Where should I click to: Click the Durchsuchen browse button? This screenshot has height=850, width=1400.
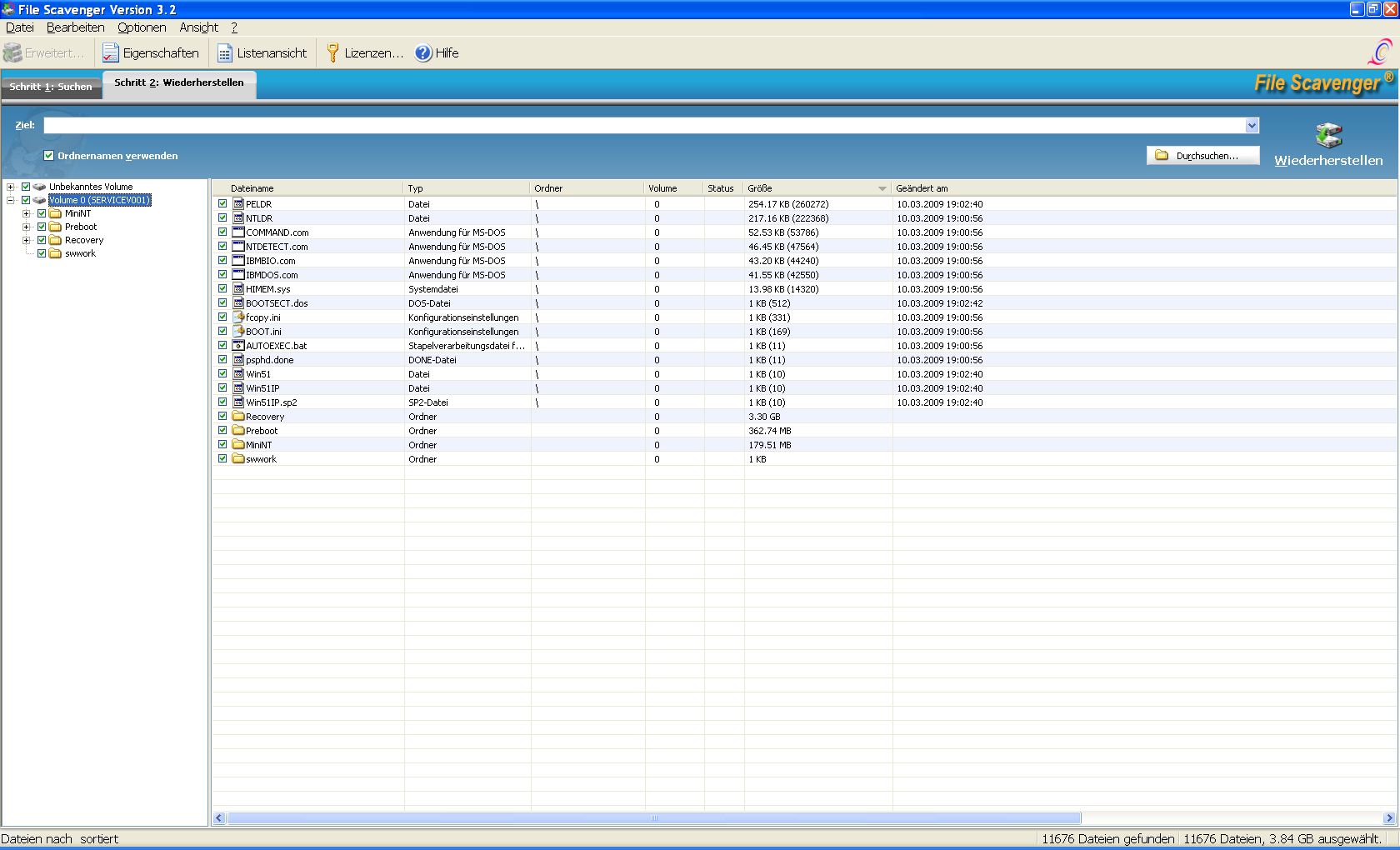(1202, 156)
